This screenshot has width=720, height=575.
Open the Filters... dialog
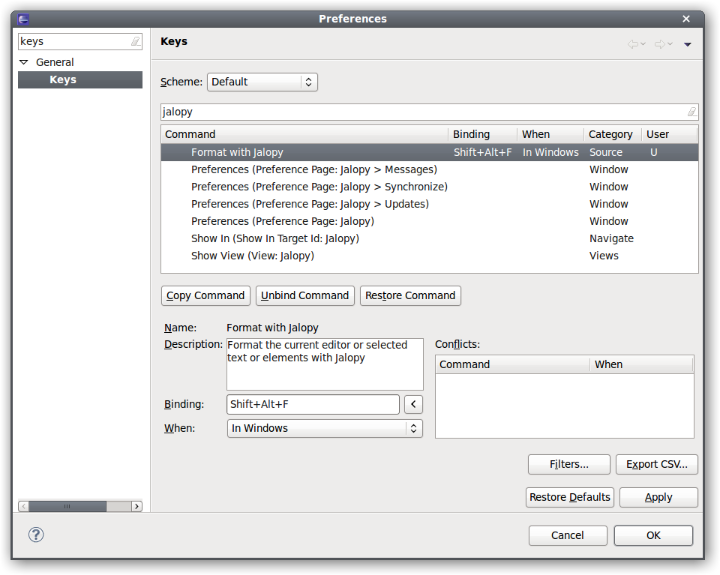click(569, 464)
